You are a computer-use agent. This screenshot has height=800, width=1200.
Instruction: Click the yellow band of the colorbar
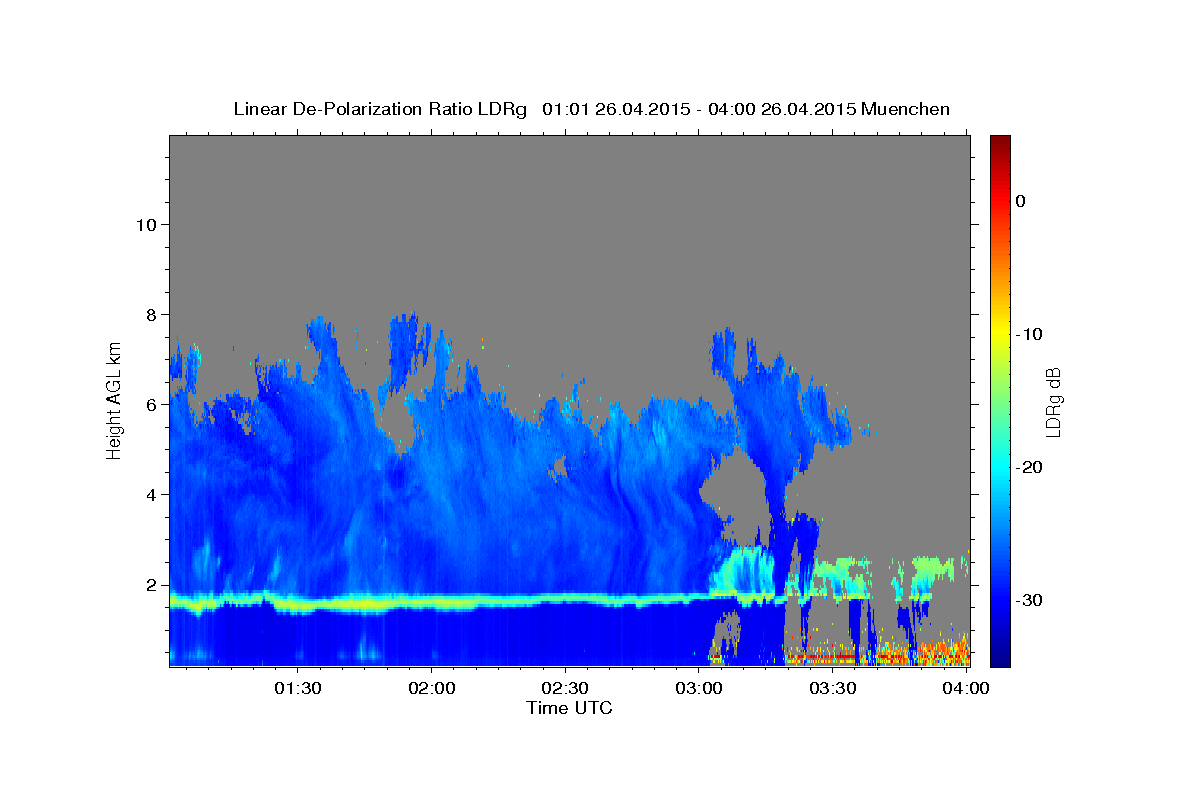pos(1000,334)
